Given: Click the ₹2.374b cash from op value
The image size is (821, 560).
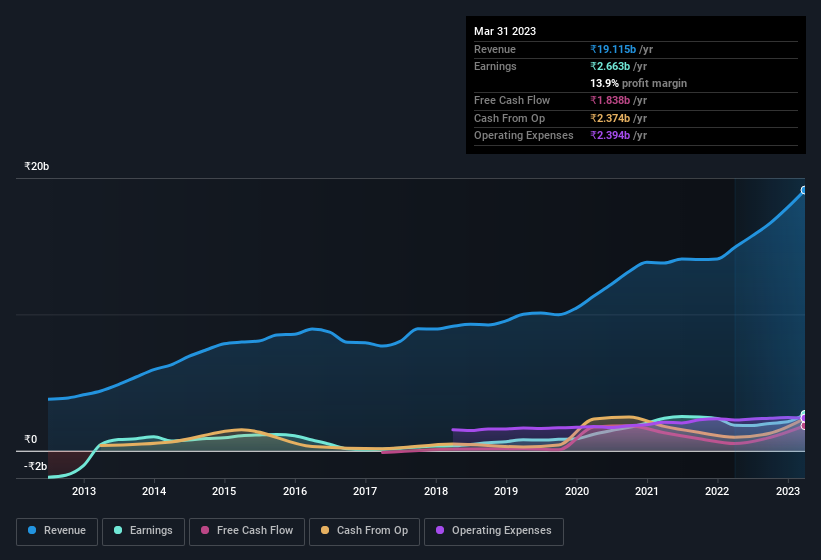Looking at the screenshot, I should pos(610,118).
